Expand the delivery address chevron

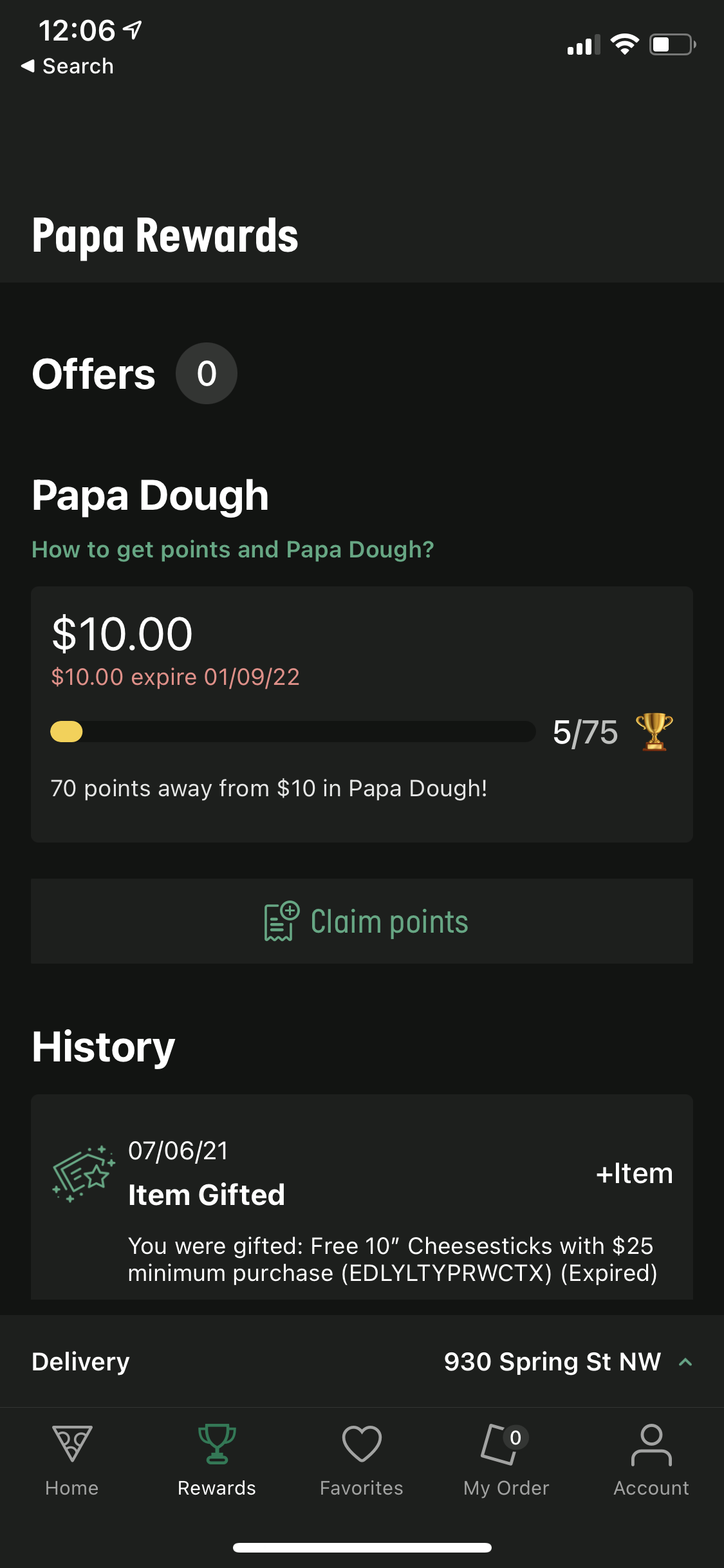pyautogui.click(x=685, y=1361)
